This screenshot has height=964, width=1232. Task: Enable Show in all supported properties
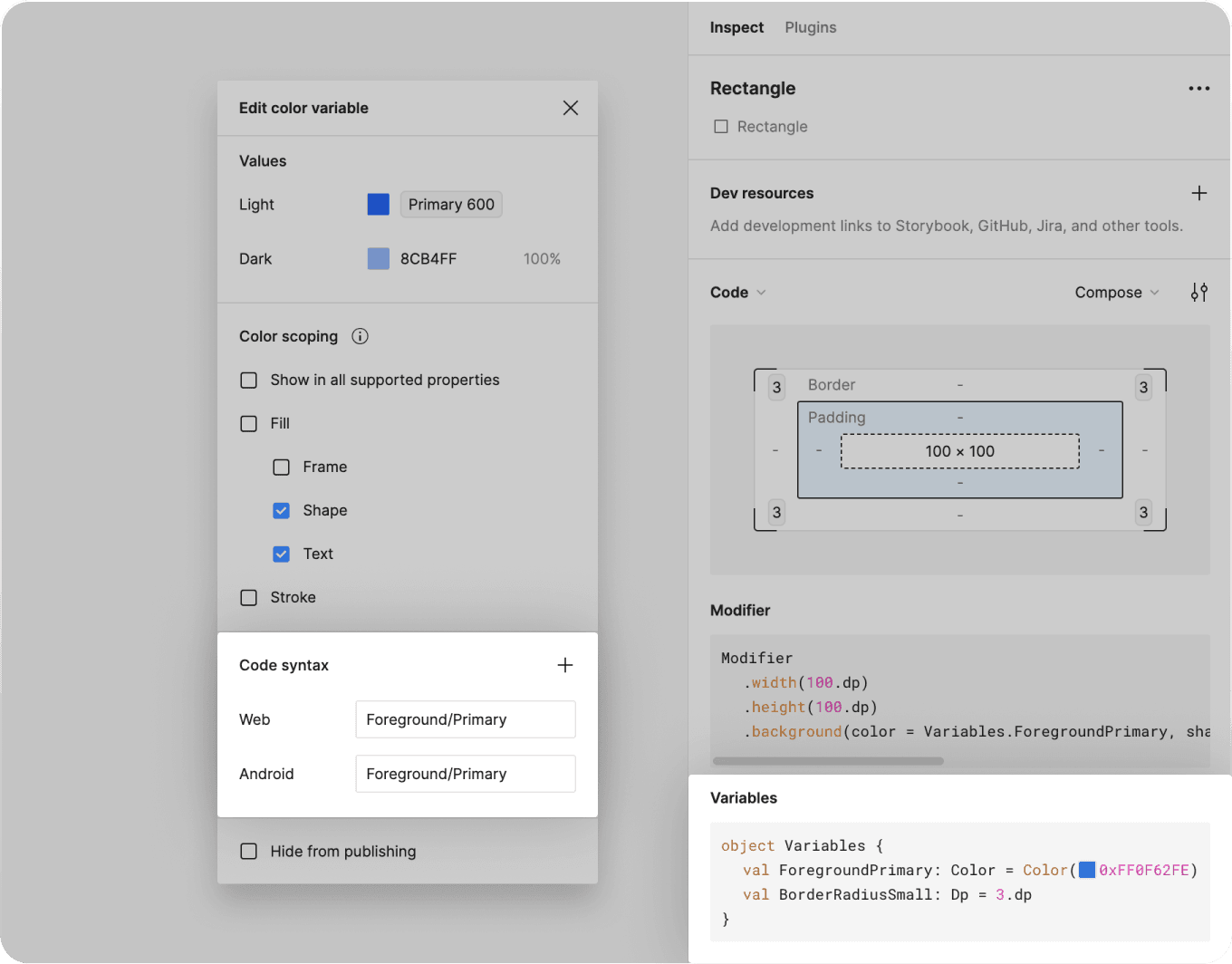249,381
